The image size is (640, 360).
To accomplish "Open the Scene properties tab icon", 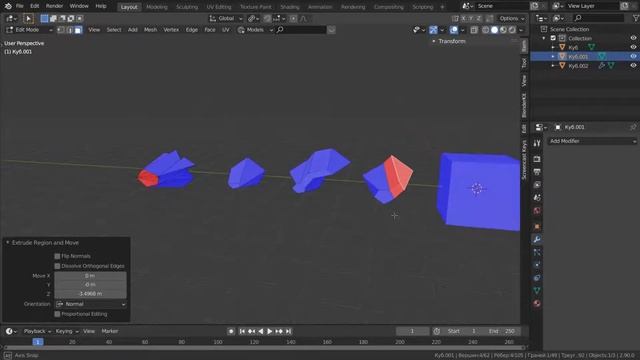I will pyautogui.click(x=537, y=198).
